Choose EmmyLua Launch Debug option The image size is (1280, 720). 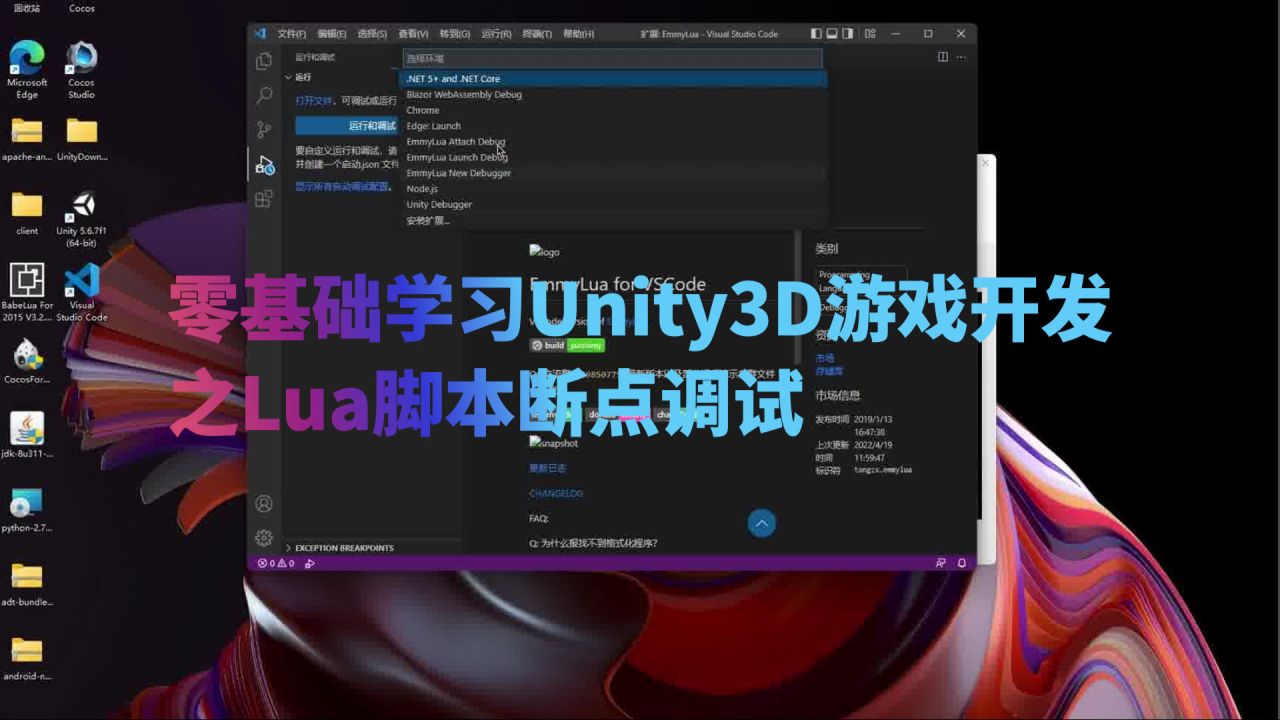(613, 157)
